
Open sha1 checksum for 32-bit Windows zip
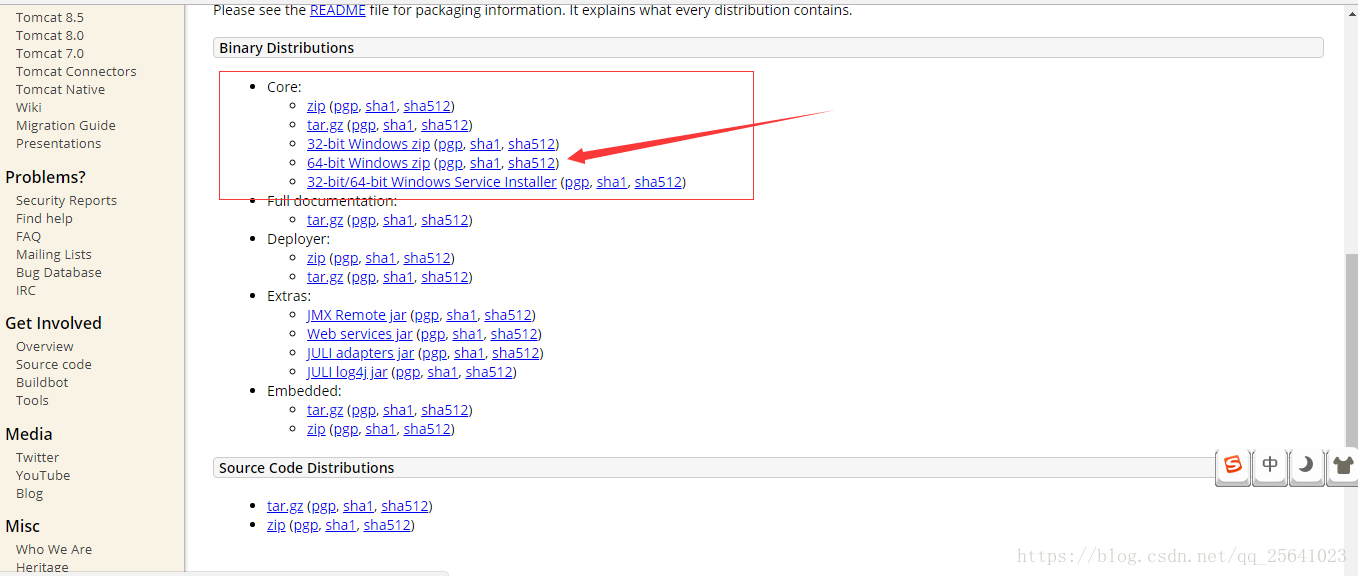[x=485, y=144]
